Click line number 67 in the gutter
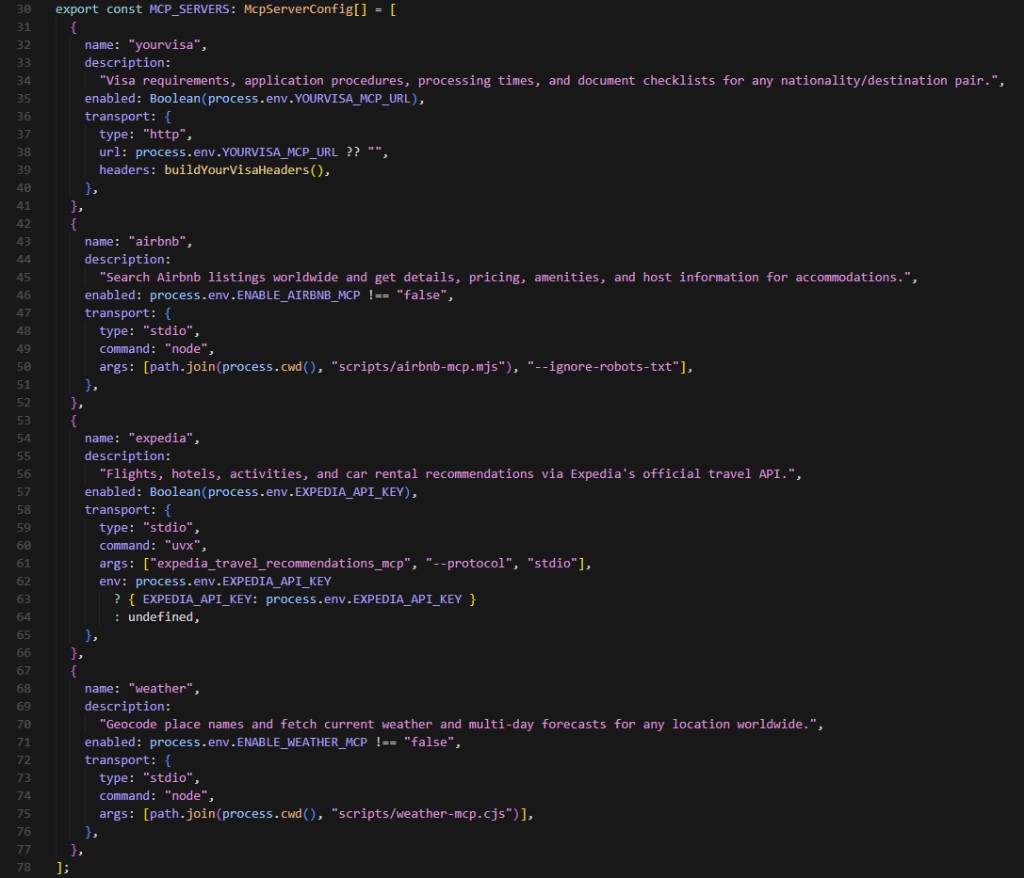 pos(24,671)
